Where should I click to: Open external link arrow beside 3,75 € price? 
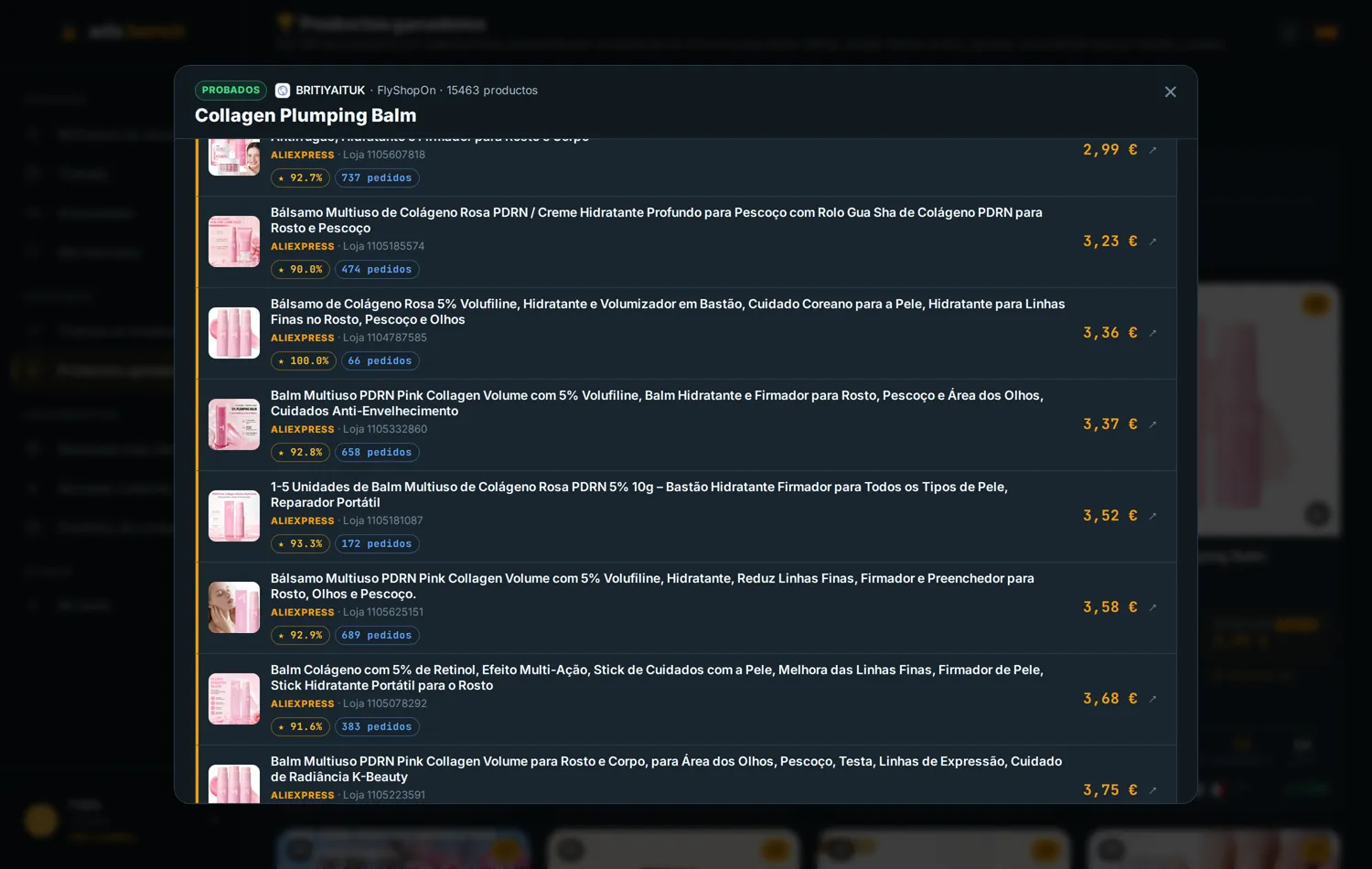[1152, 790]
